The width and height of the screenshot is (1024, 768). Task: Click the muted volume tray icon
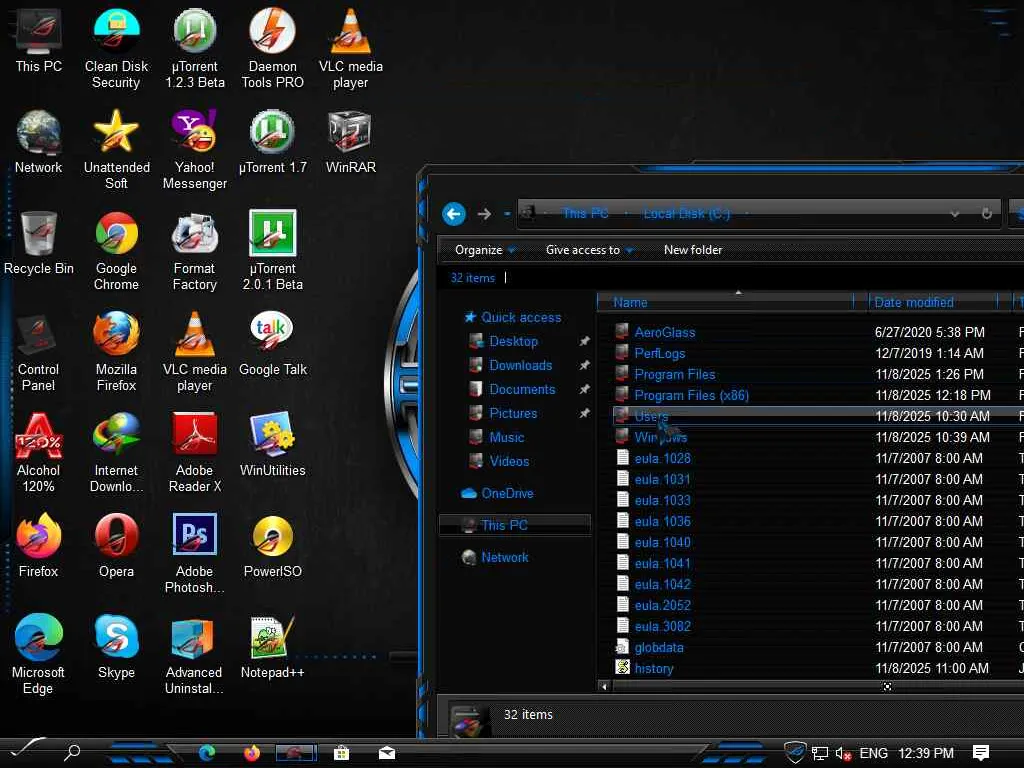pyautogui.click(x=842, y=754)
